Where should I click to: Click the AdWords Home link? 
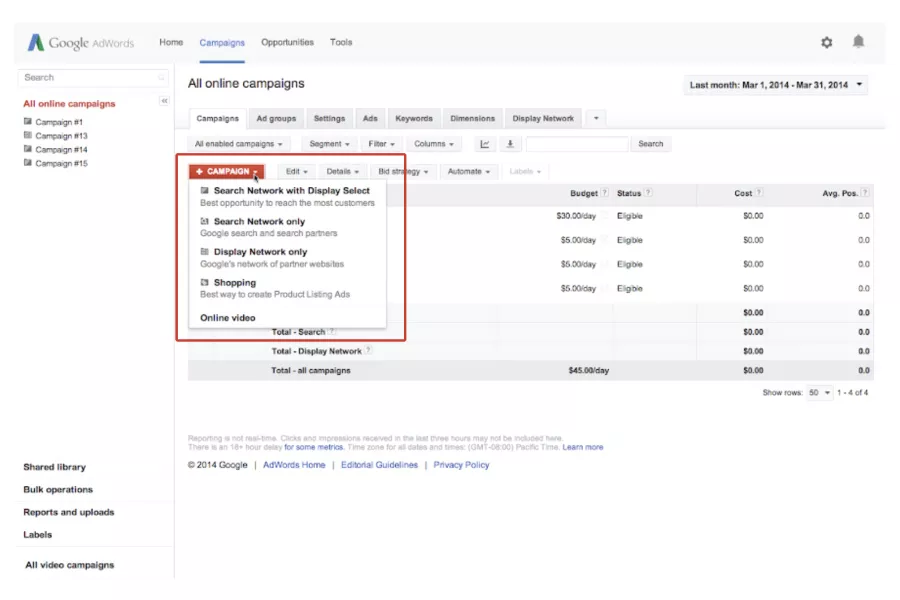293,464
